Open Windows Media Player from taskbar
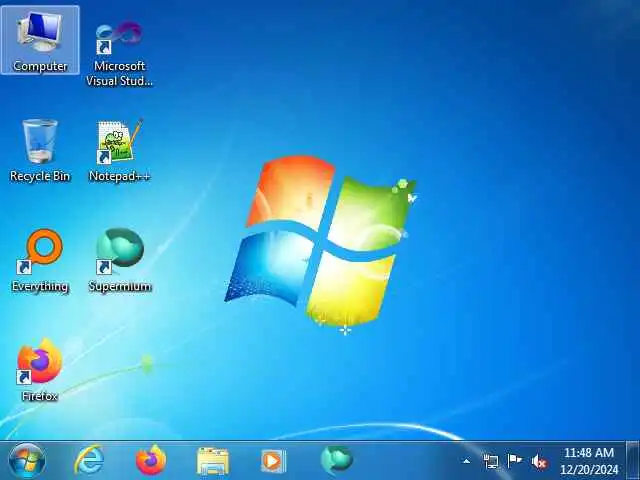Image resolution: width=640 pixels, height=480 pixels. [x=273, y=461]
